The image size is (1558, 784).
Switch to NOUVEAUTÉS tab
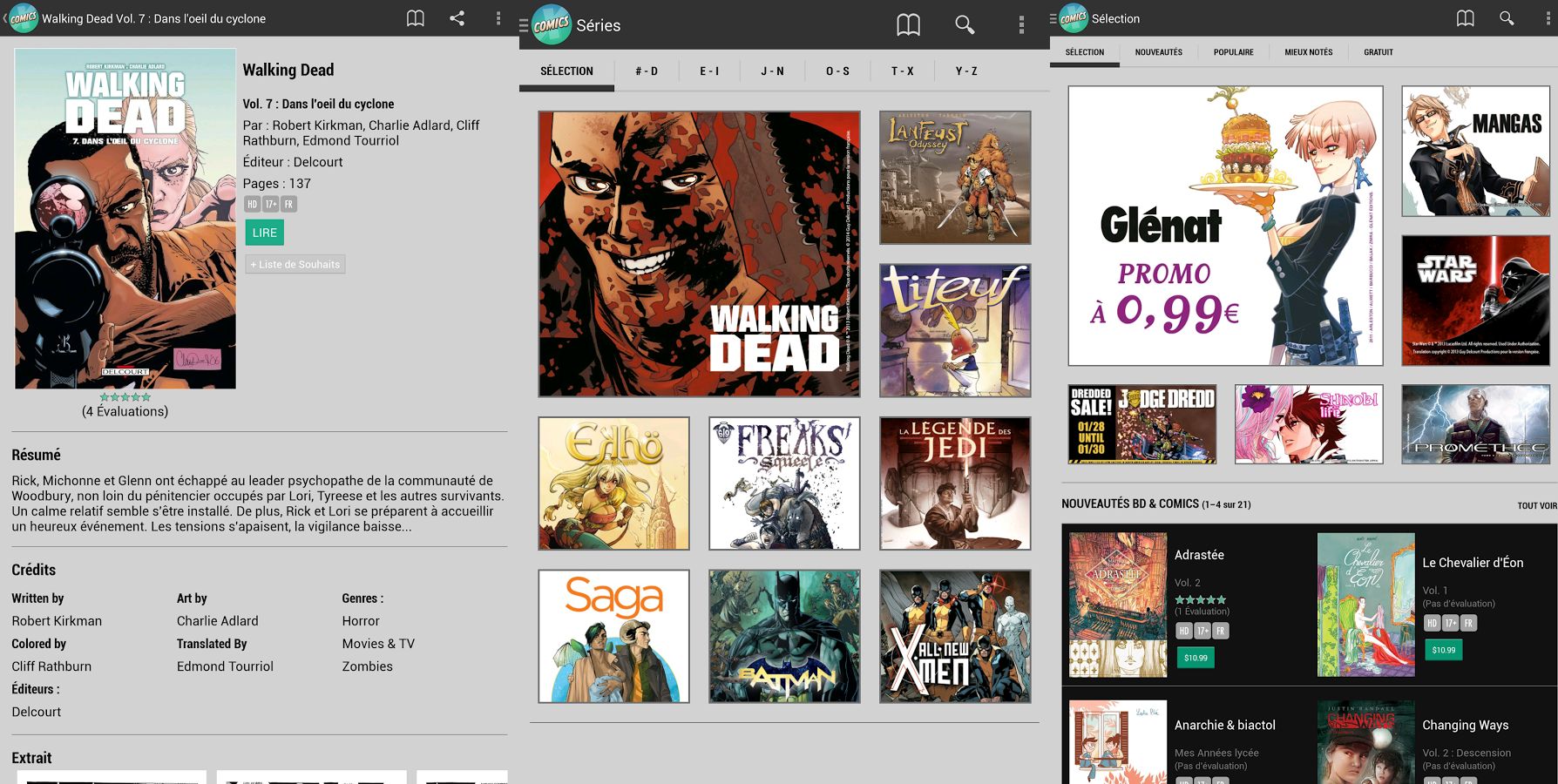click(1159, 52)
